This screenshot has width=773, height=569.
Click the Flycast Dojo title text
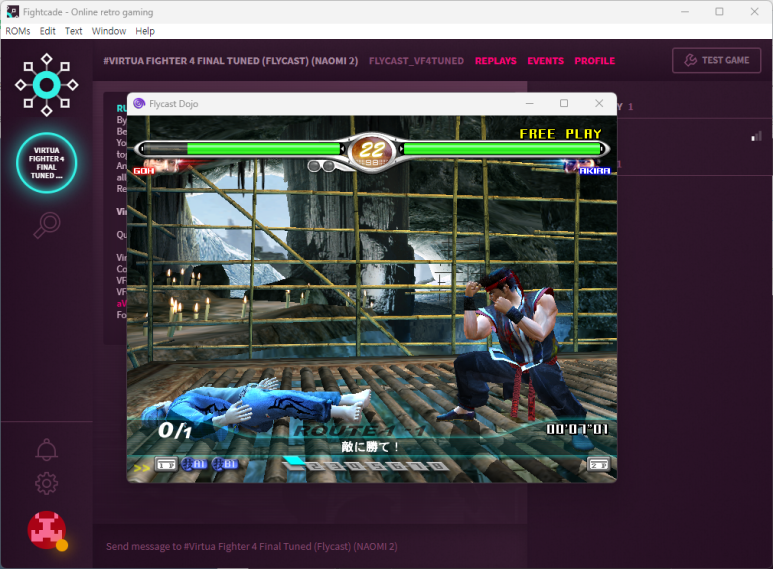tap(174, 104)
